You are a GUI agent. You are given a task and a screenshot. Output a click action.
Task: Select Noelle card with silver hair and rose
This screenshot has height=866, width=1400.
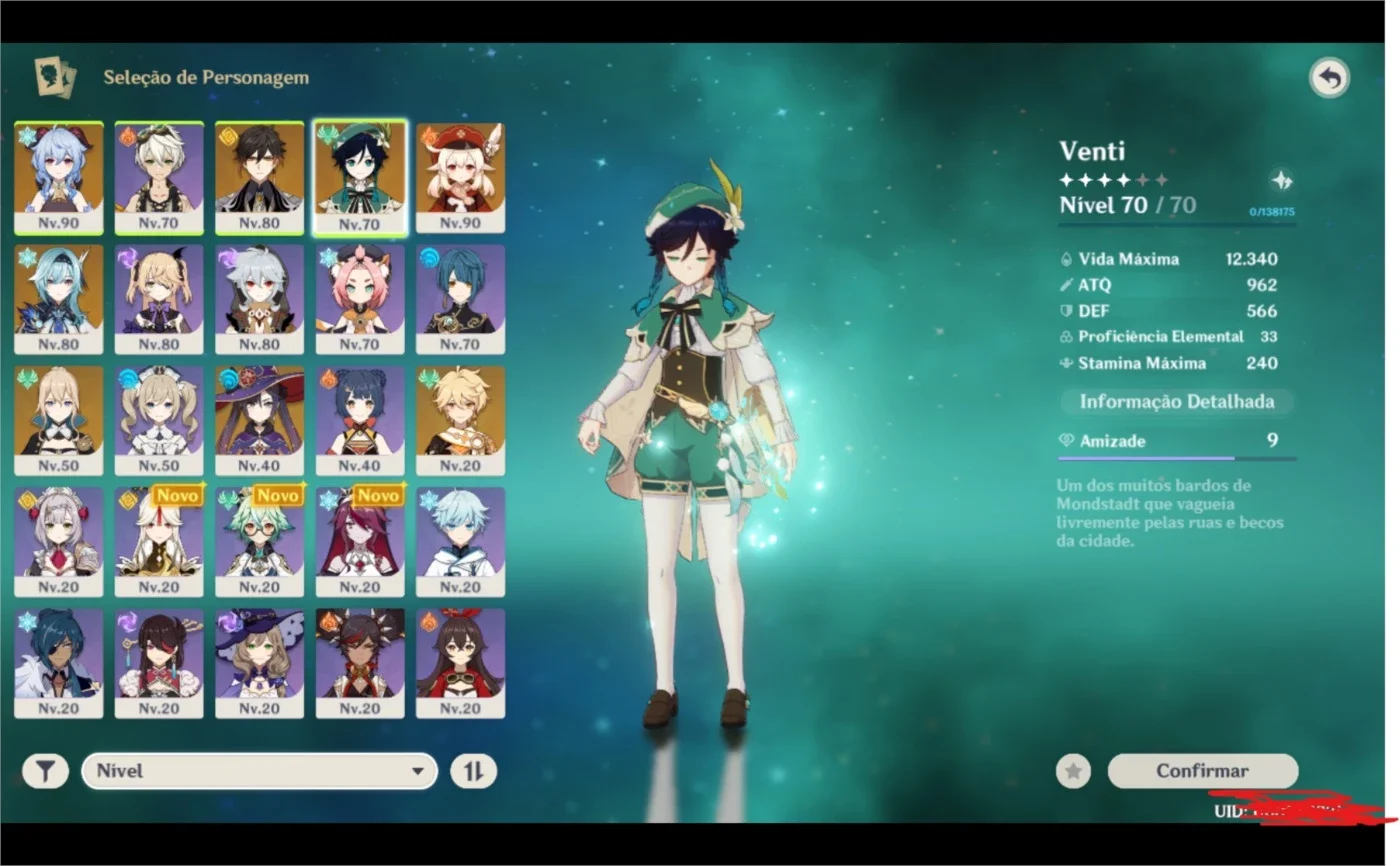coord(59,542)
